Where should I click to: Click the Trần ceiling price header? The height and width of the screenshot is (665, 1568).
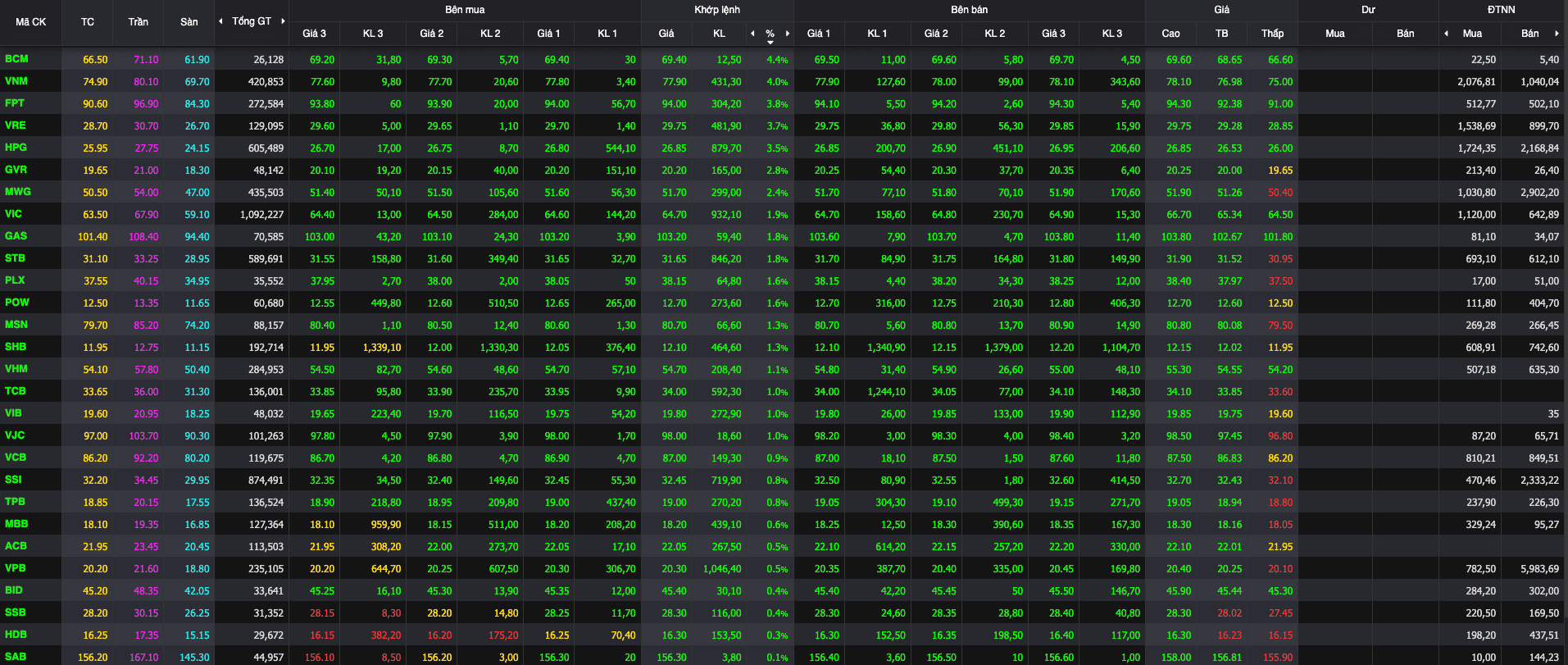click(139, 22)
